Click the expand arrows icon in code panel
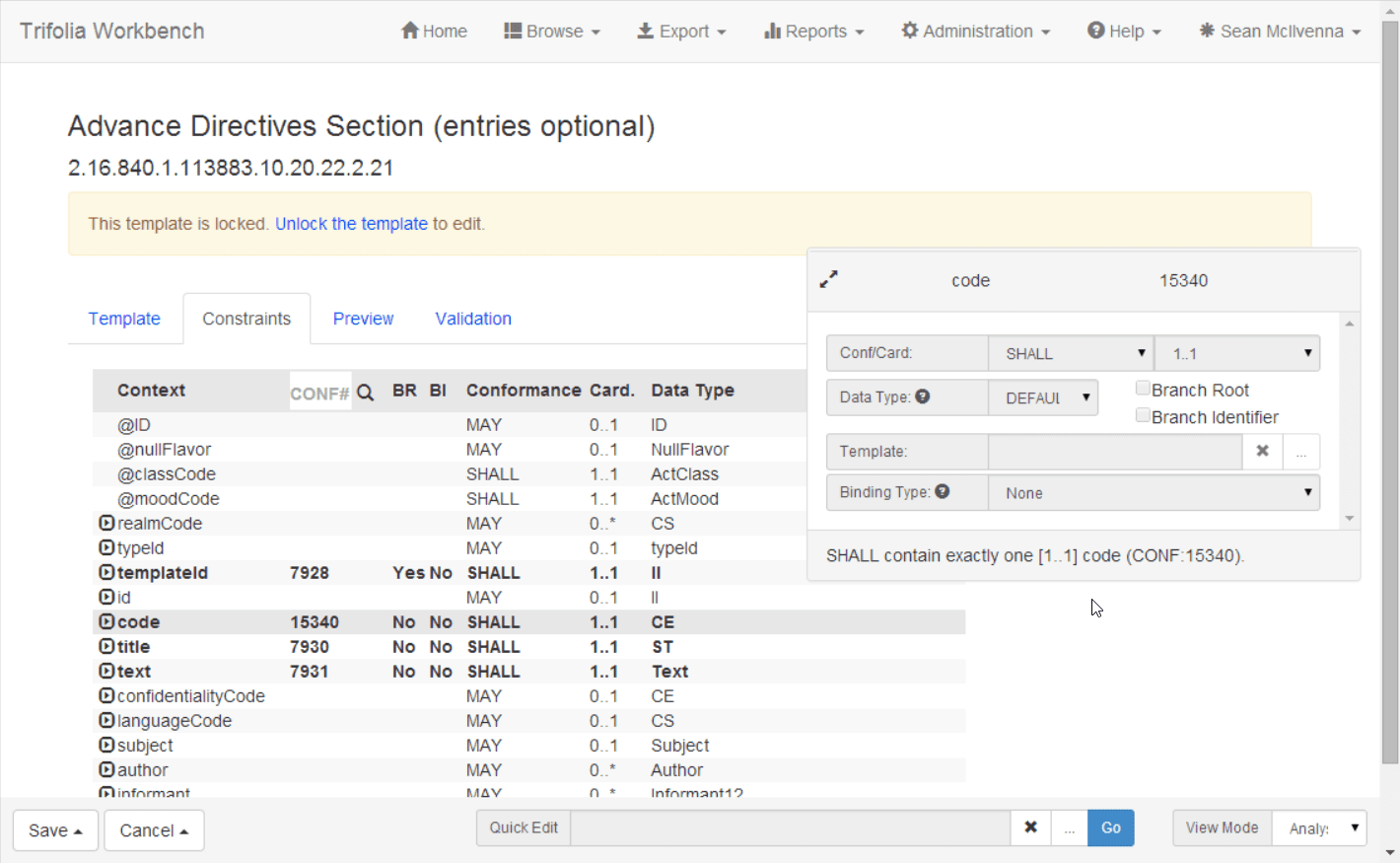 pos(829,280)
